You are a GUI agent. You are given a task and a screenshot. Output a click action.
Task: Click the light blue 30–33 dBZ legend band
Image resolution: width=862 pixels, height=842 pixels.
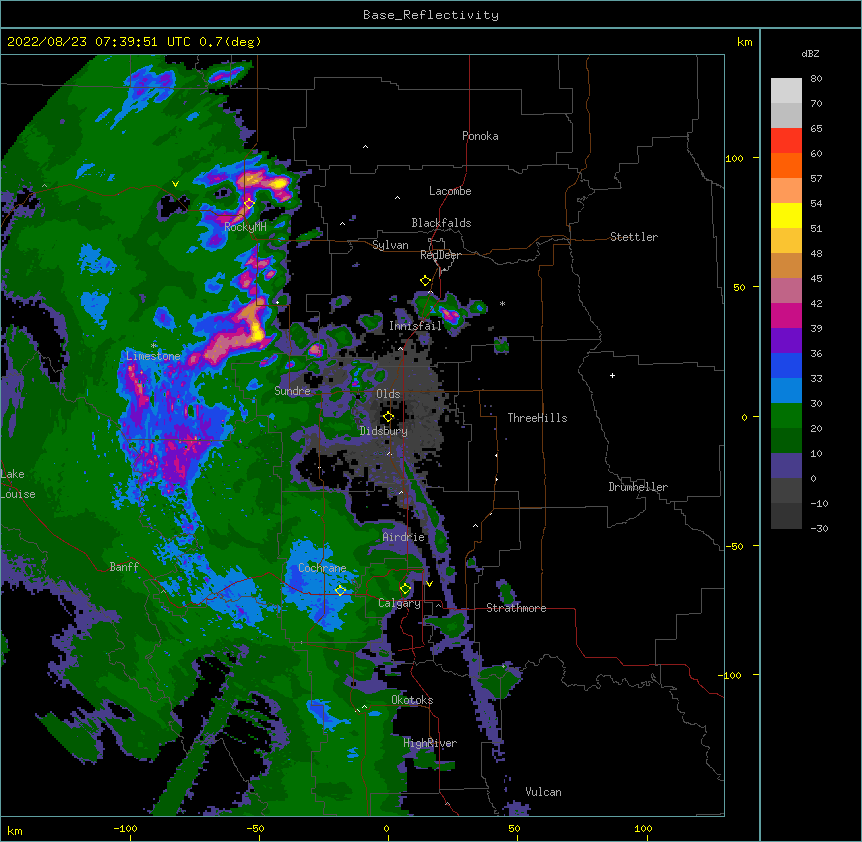[x=786, y=391]
